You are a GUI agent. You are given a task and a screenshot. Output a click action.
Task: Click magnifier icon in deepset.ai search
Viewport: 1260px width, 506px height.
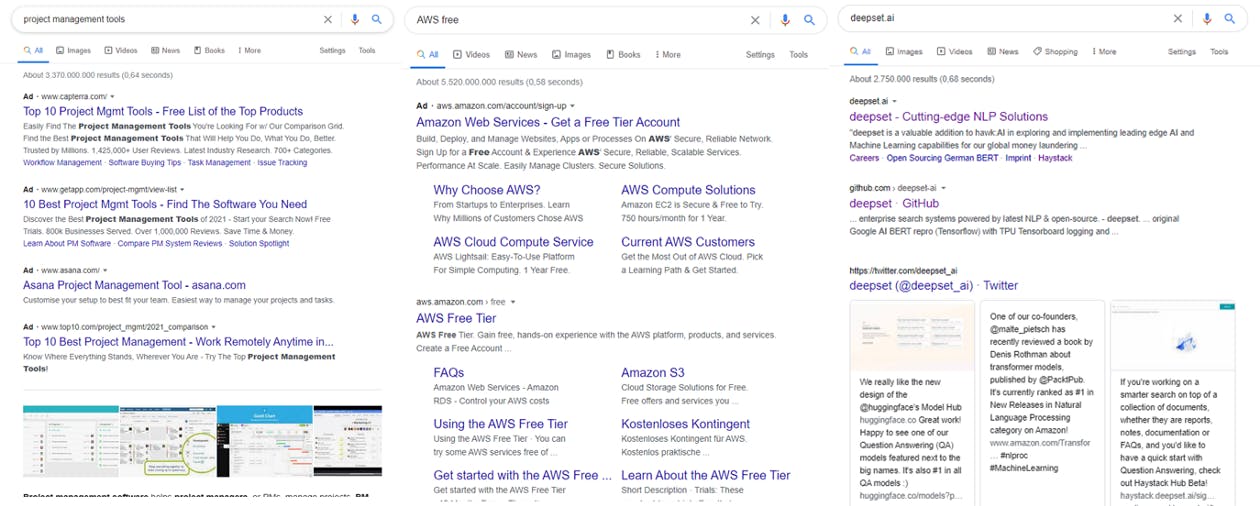tap(1229, 19)
